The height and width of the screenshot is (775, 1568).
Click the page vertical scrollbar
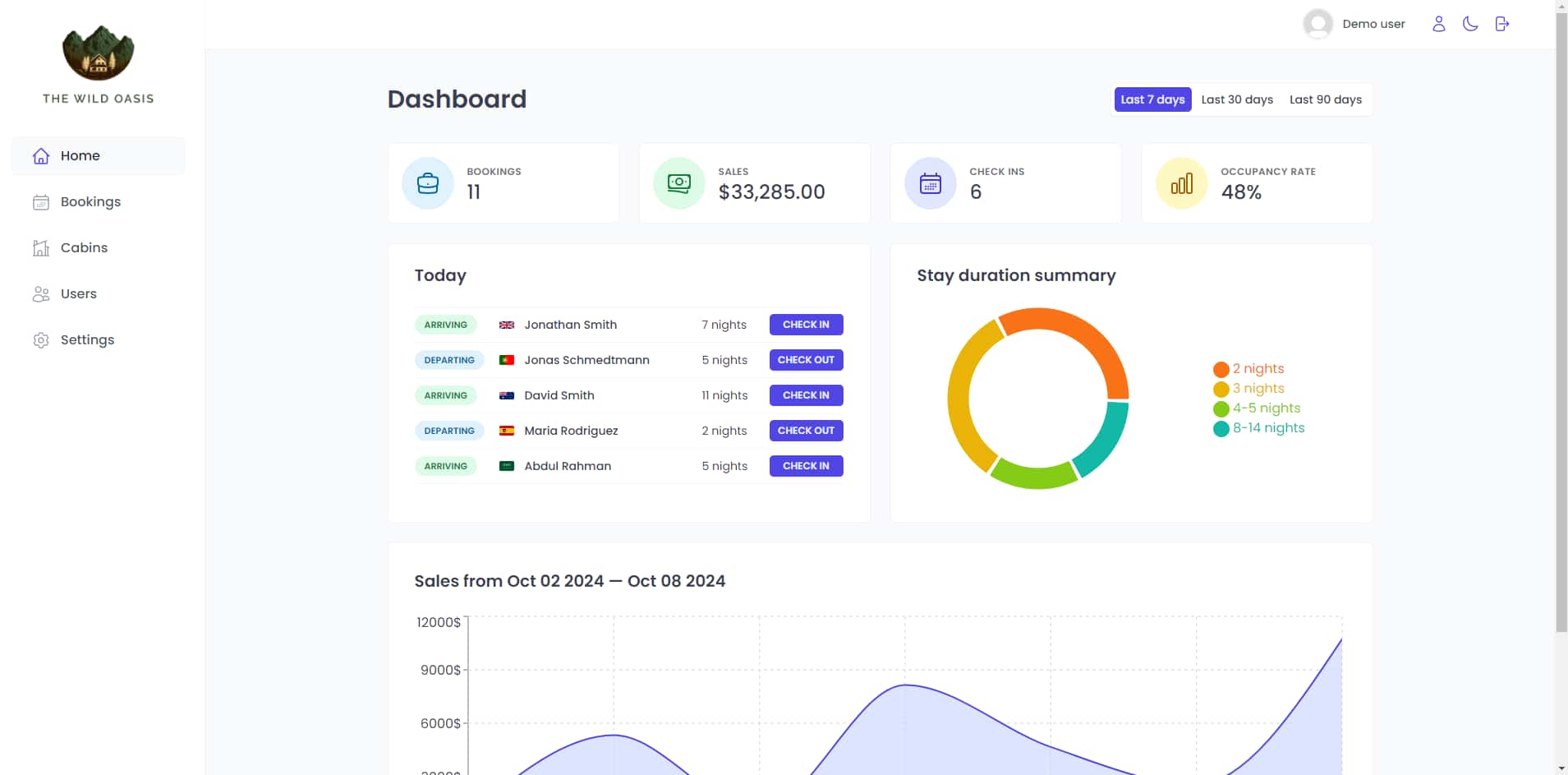coord(1561,329)
